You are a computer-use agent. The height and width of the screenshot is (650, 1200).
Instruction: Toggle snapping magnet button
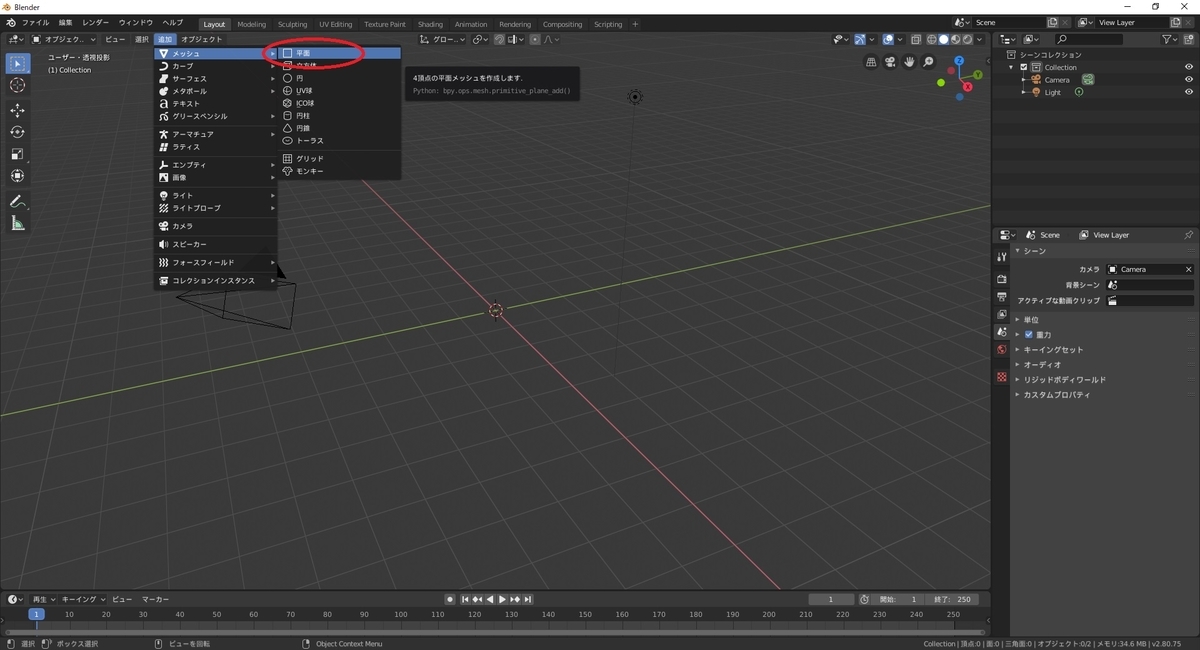500,39
